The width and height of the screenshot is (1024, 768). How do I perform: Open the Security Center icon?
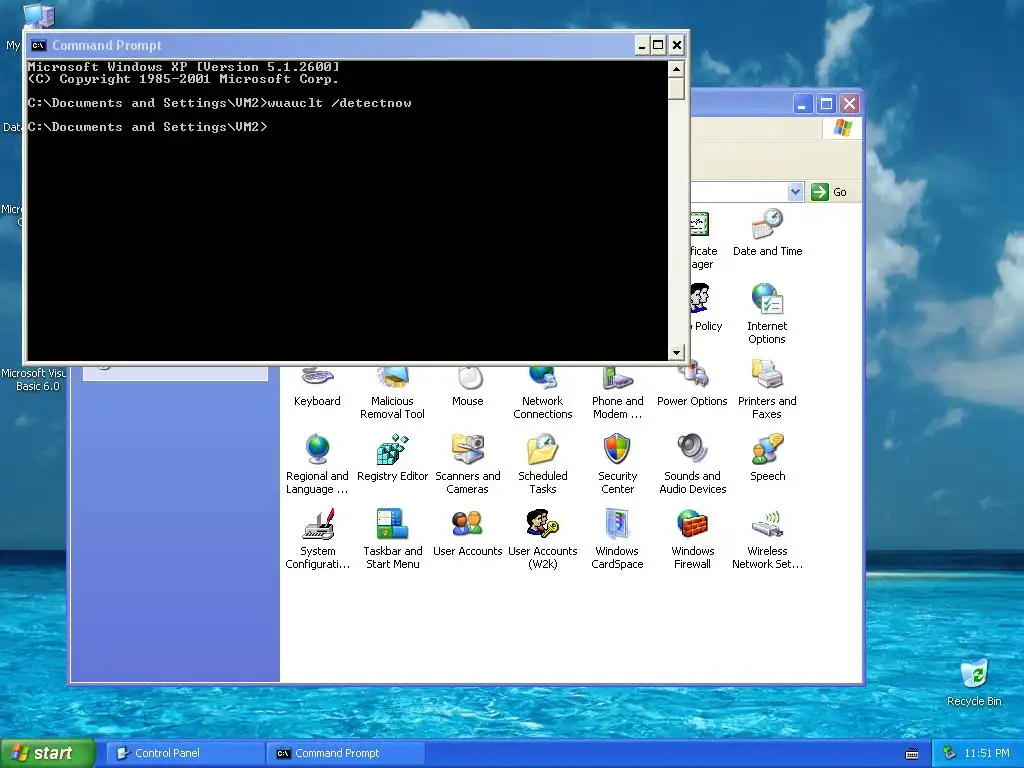coord(617,464)
